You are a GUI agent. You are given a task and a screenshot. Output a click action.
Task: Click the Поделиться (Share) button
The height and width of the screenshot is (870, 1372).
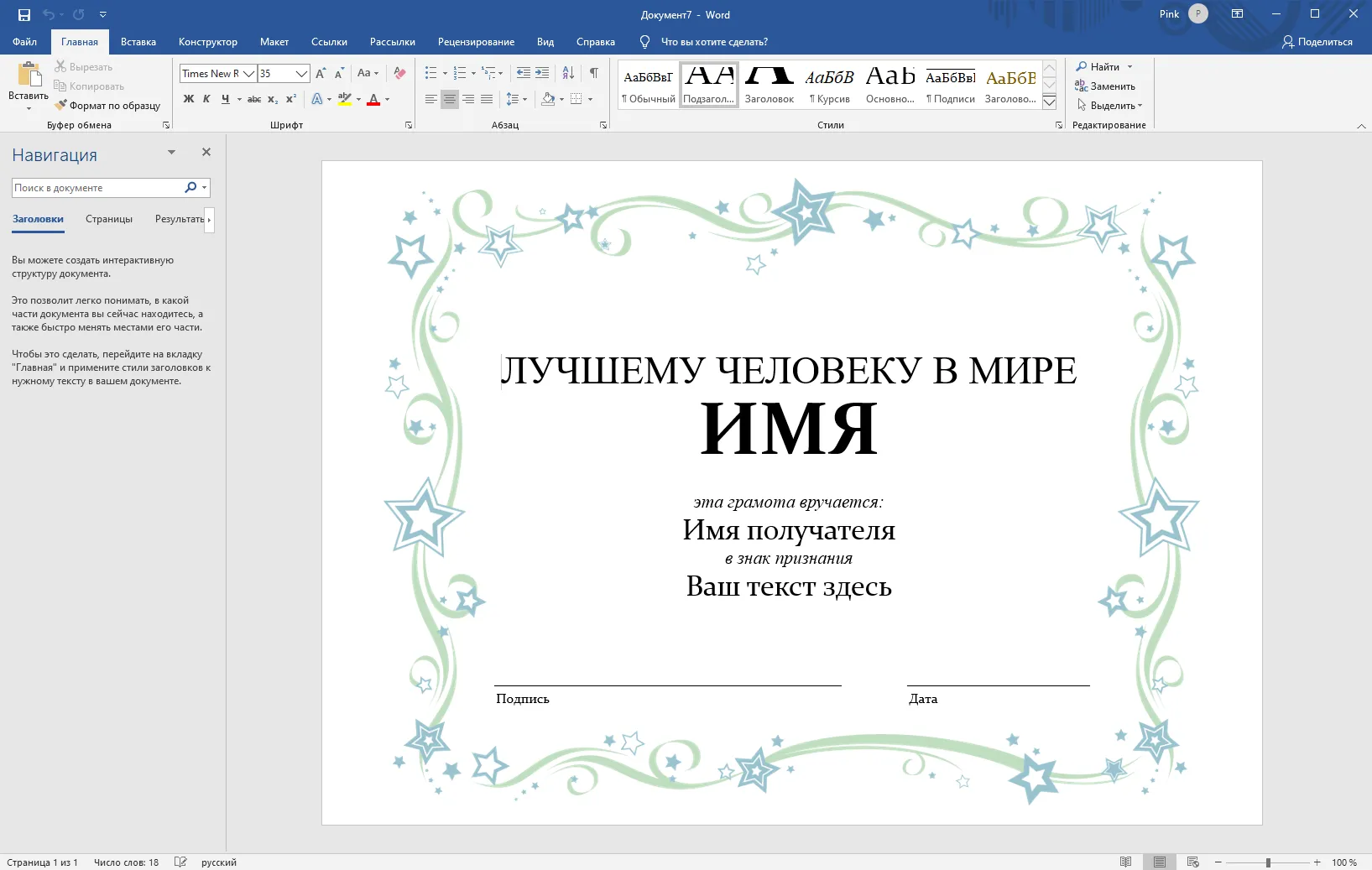point(1317,42)
